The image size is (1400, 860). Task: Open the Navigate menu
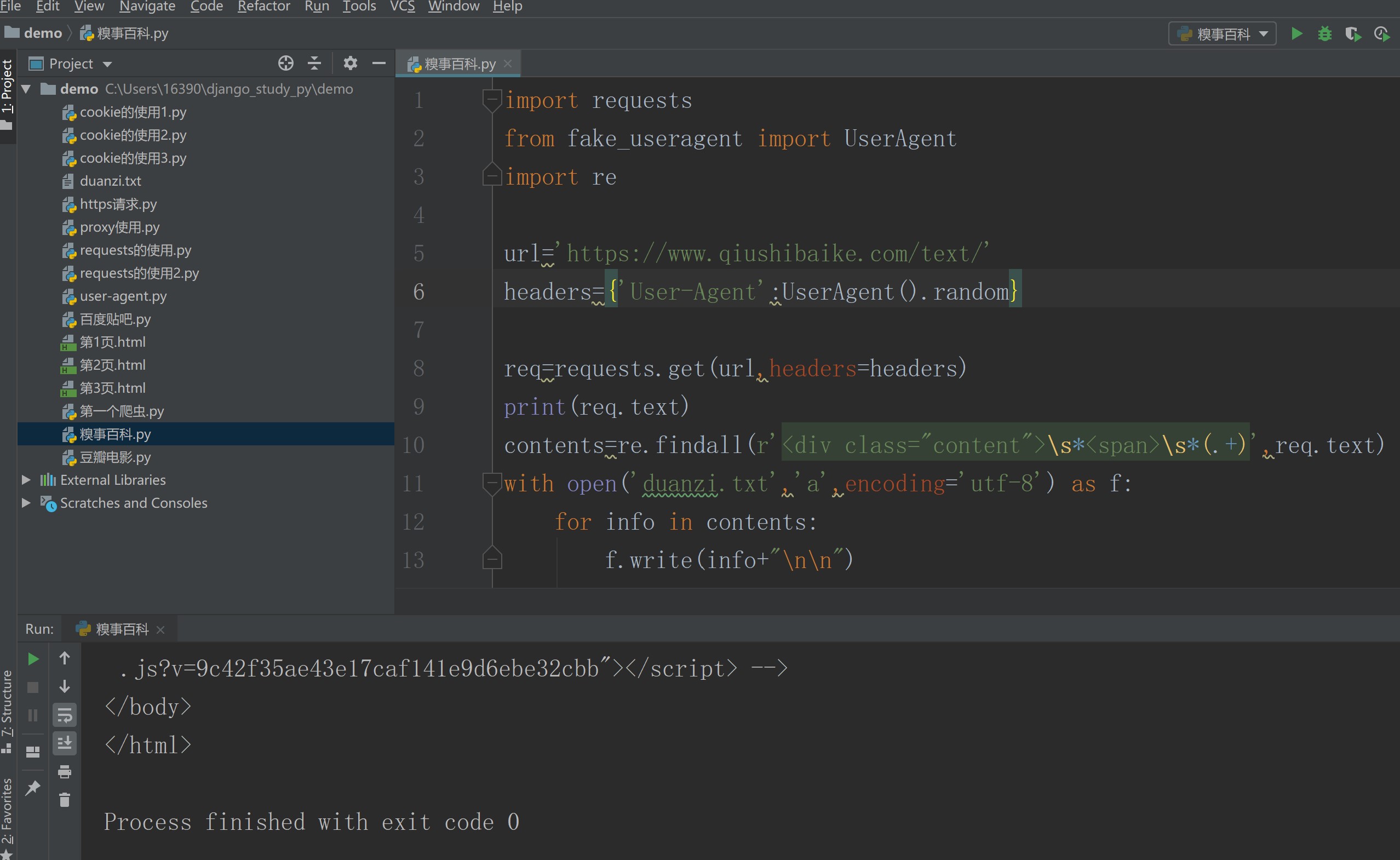[x=147, y=6]
